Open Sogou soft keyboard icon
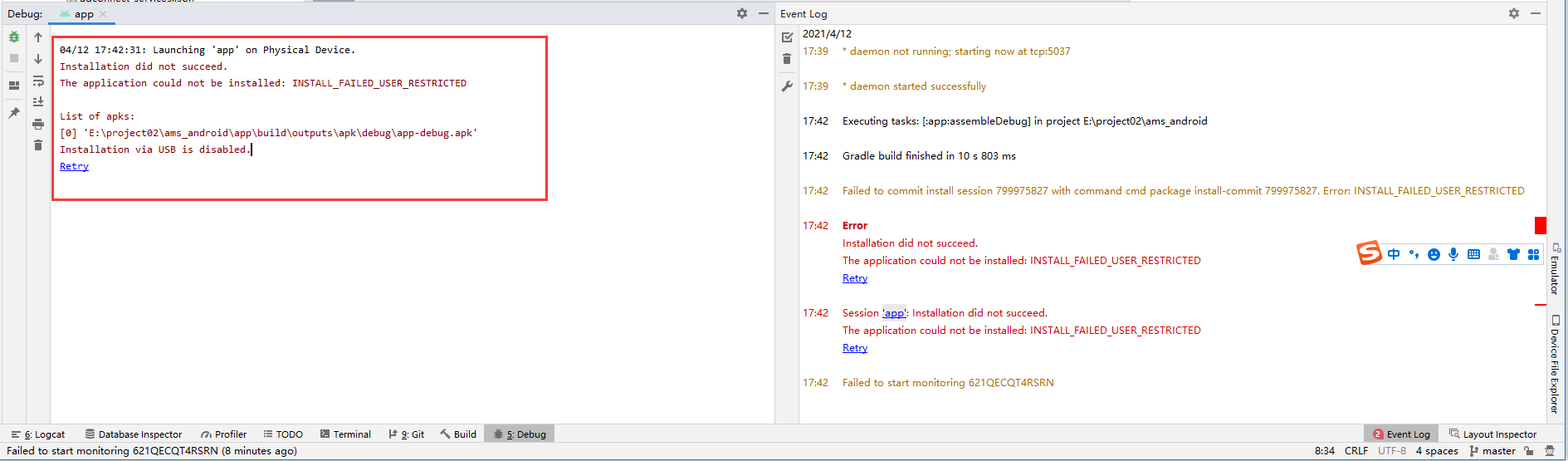Image resolution: width=1568 pixels, height=461 pixels. (x=1473, y=254)
